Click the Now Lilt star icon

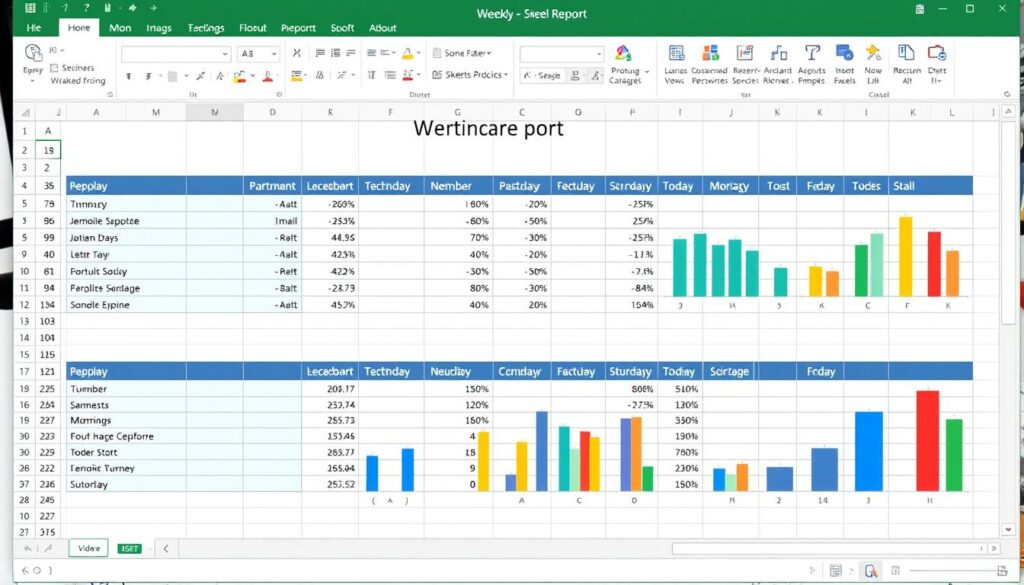[873, 53]
